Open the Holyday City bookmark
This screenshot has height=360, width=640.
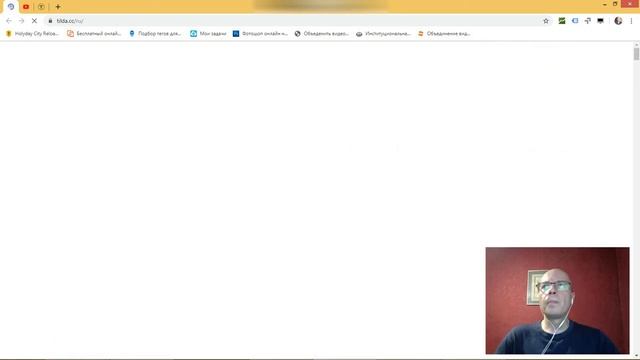pos(32,33)
